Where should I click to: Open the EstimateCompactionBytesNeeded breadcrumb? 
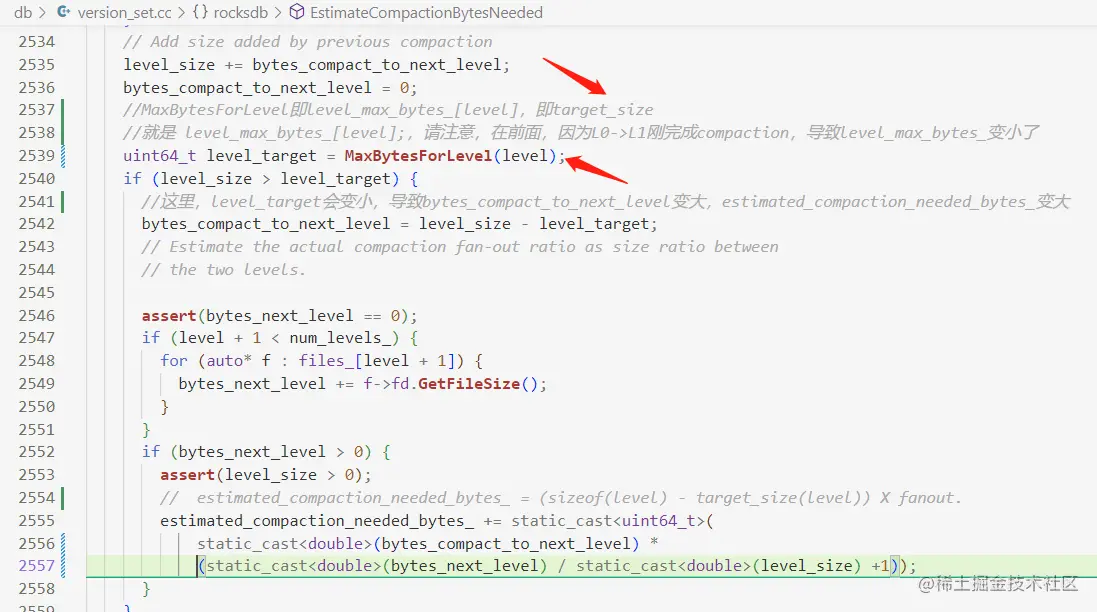click(x=426, y=13)
